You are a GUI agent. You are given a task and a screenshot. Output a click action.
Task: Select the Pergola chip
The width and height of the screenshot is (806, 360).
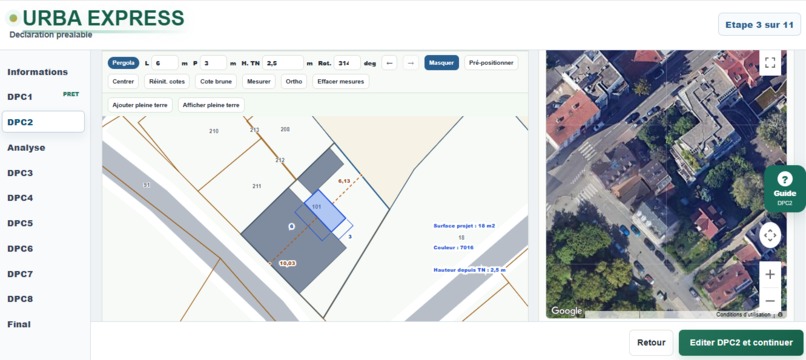point(123,63)
